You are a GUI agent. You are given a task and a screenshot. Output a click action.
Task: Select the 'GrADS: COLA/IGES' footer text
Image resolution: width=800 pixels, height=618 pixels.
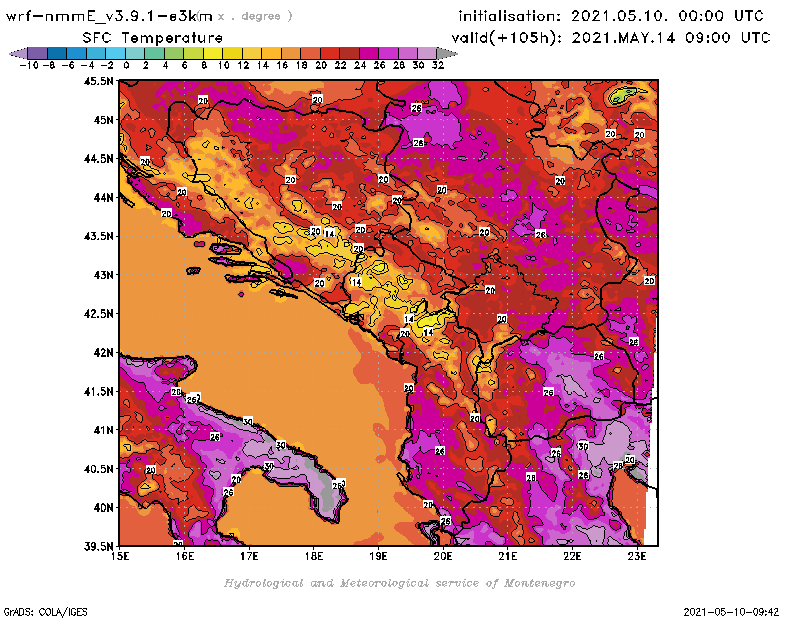click(x=45, y=612)
